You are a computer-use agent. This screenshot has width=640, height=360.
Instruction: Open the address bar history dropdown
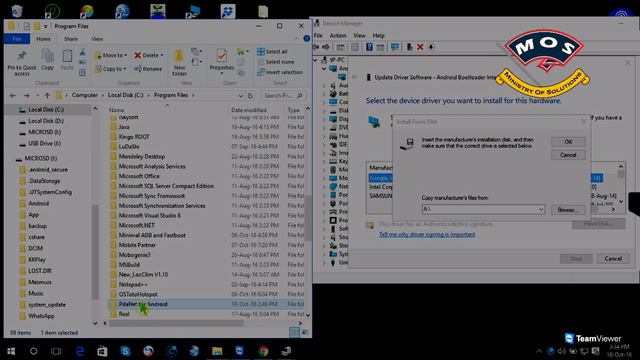tap(240, 96)
